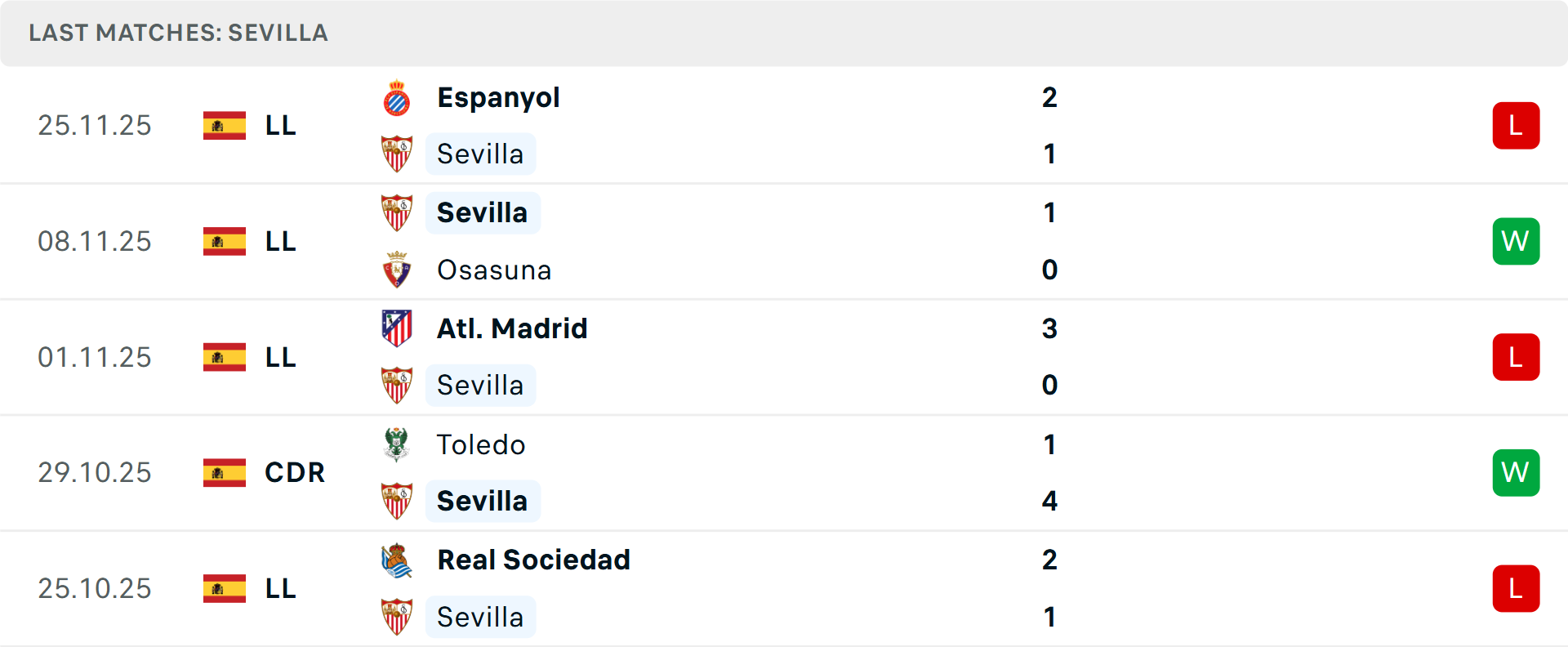The width and height of the screenshot is (1568, 647).
Task: Click the 01.11.25 match date
Action: pyautogui.click(x=95, y=358)
